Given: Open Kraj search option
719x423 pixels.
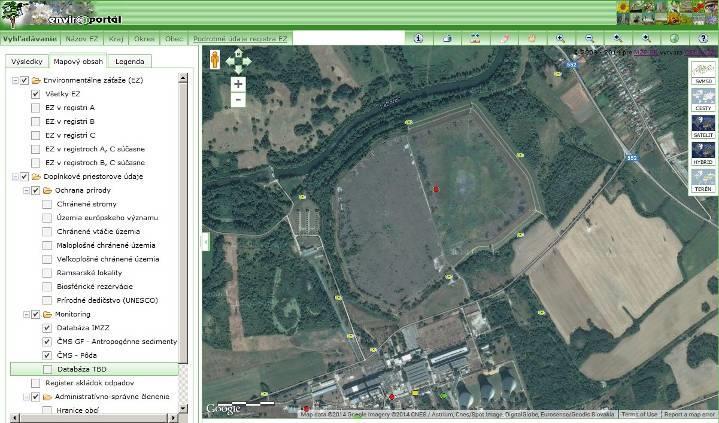Looking at the screenshot, I should tap(116, 39).
